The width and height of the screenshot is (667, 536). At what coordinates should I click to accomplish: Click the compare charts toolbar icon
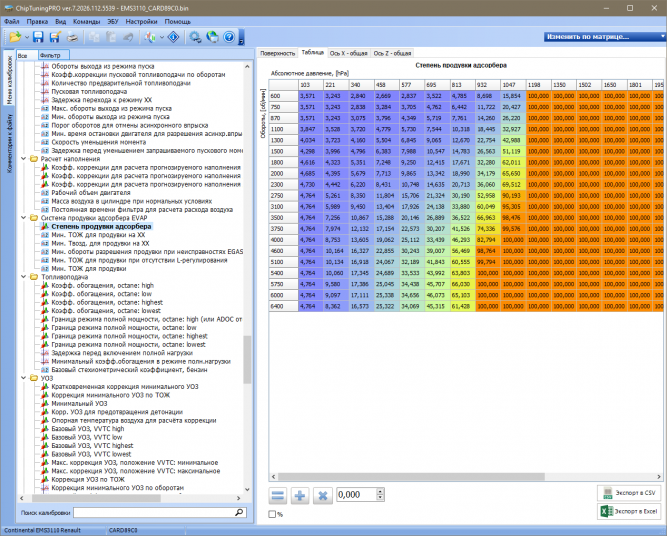[150, 37]
